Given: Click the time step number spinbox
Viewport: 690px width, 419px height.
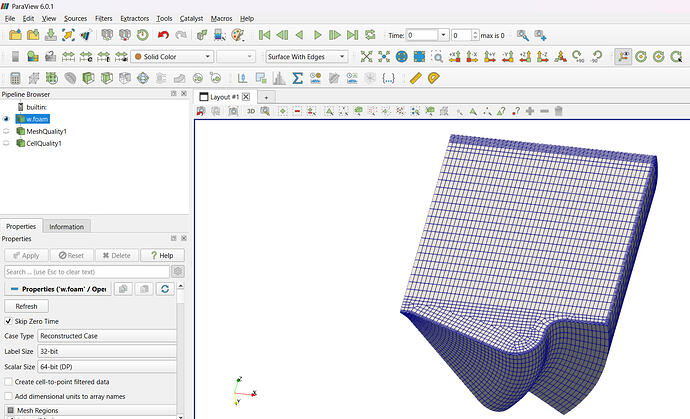Looking at the screenshot, I should tap(465, 35).
